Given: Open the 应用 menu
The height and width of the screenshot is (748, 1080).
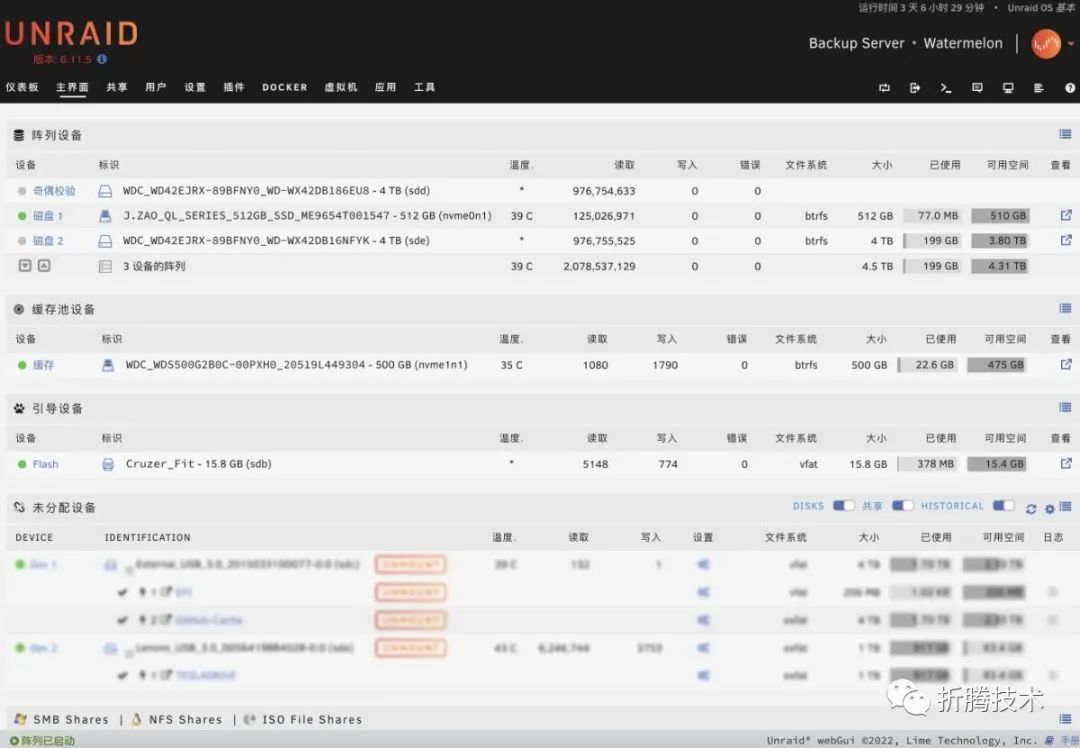Looking at the screenshot, I should [x=386, y=87].
